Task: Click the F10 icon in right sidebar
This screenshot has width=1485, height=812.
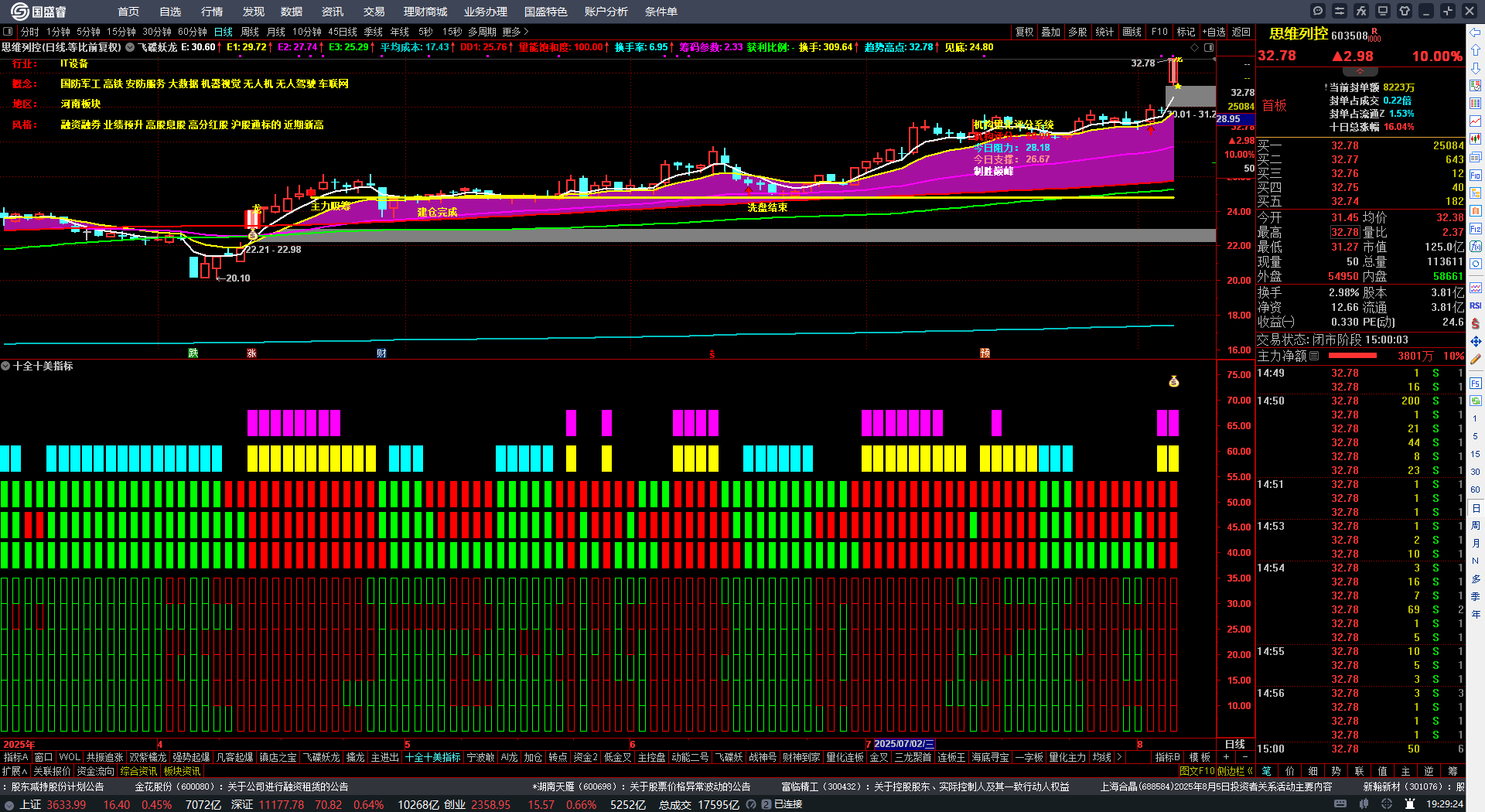Action: point(1476,176)
